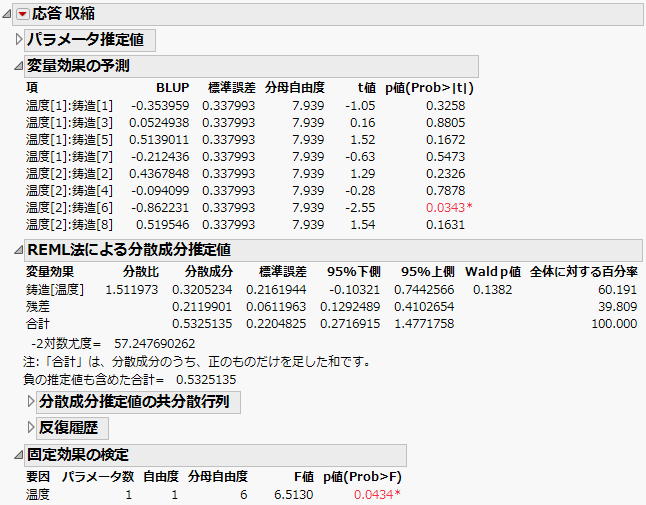Expand the 反復履歴 section
The image size is (646, 505).
30,428
